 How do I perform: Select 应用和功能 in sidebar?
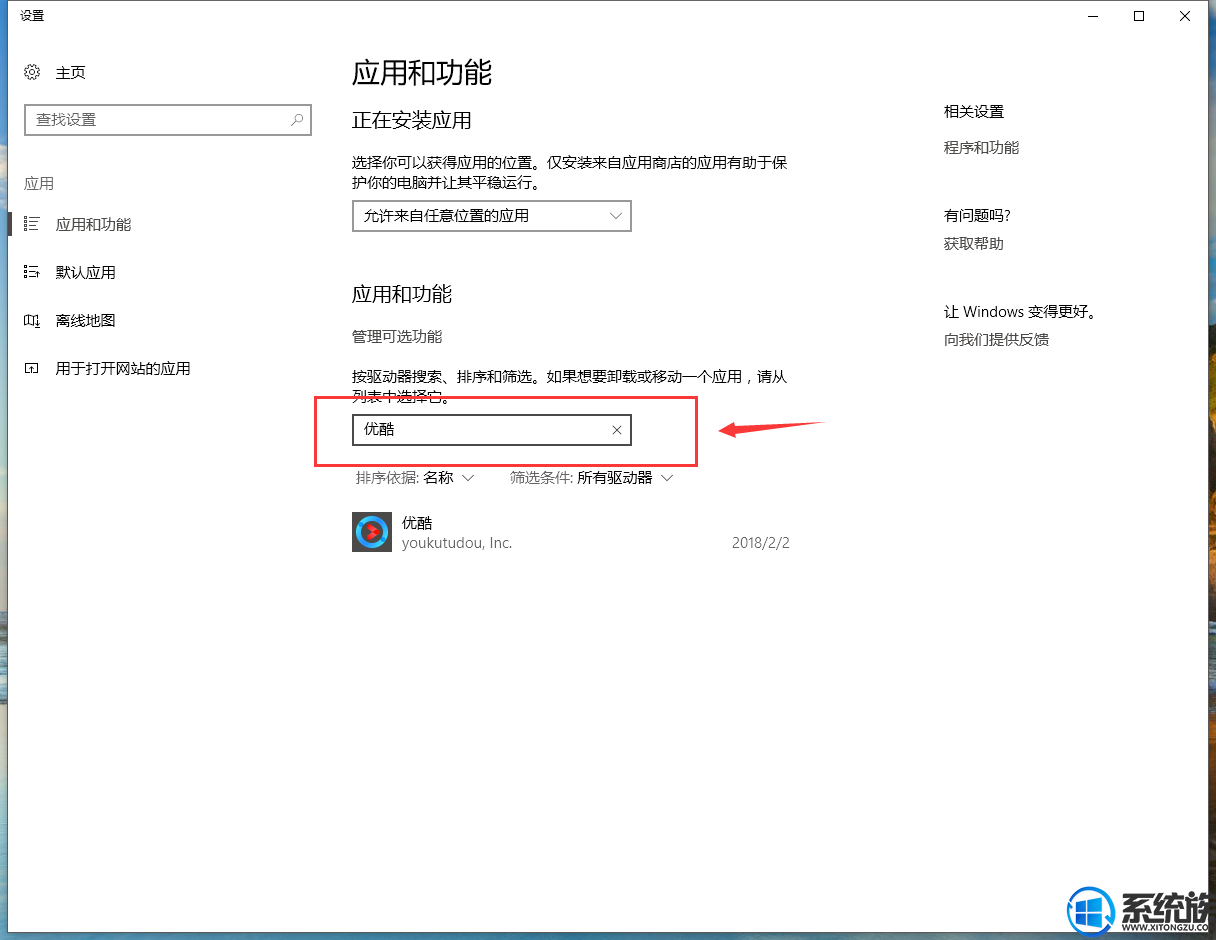tap(94, 224)
